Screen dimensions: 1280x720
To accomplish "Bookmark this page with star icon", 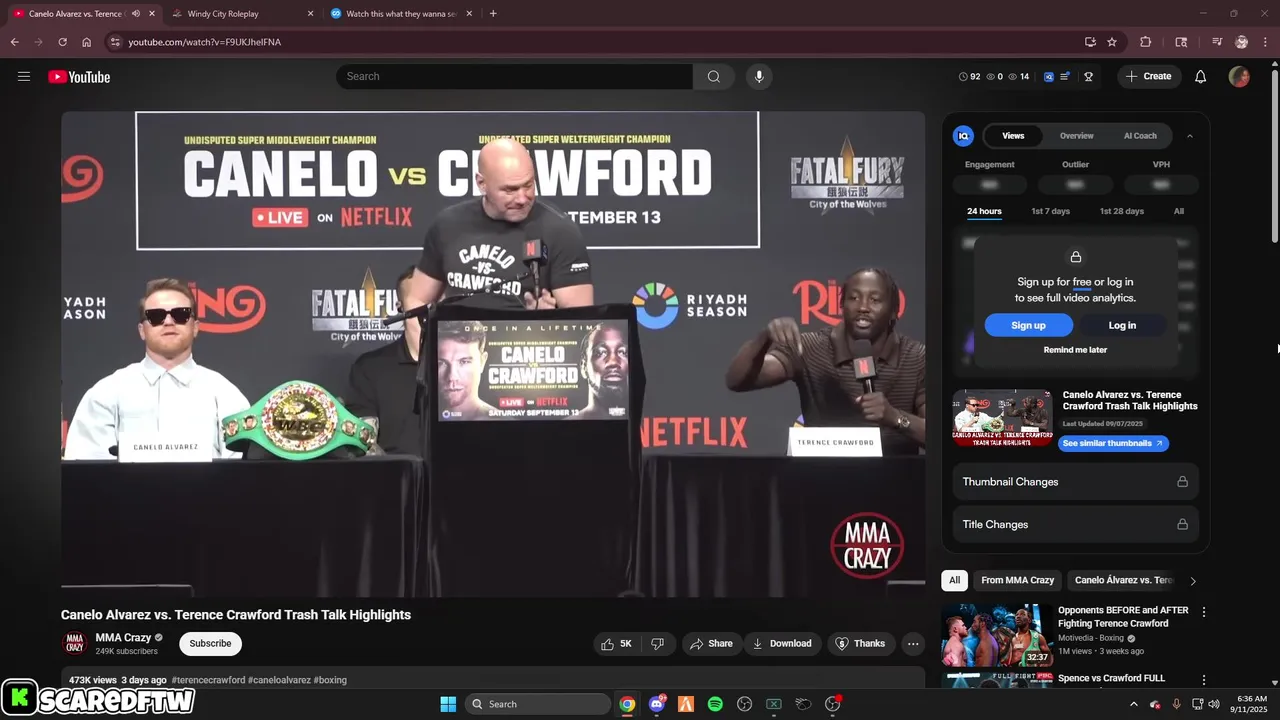I will coord(1112,42).
